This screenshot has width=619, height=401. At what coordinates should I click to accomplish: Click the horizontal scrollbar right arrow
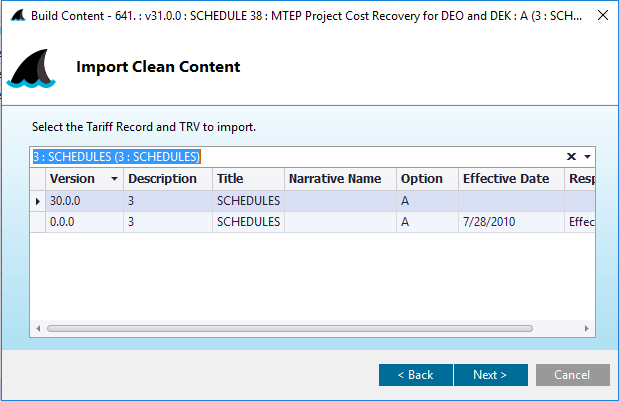[587, 328]
